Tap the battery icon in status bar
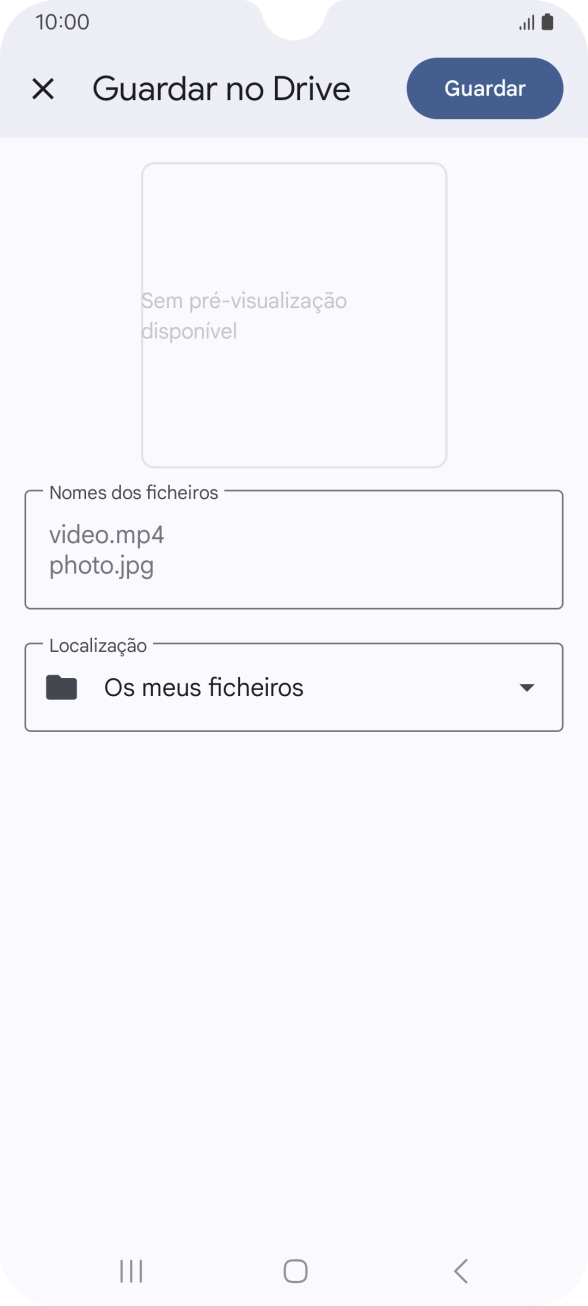Screen dimensions: 588x1306 pyautogui.click(x=549, y=21)
